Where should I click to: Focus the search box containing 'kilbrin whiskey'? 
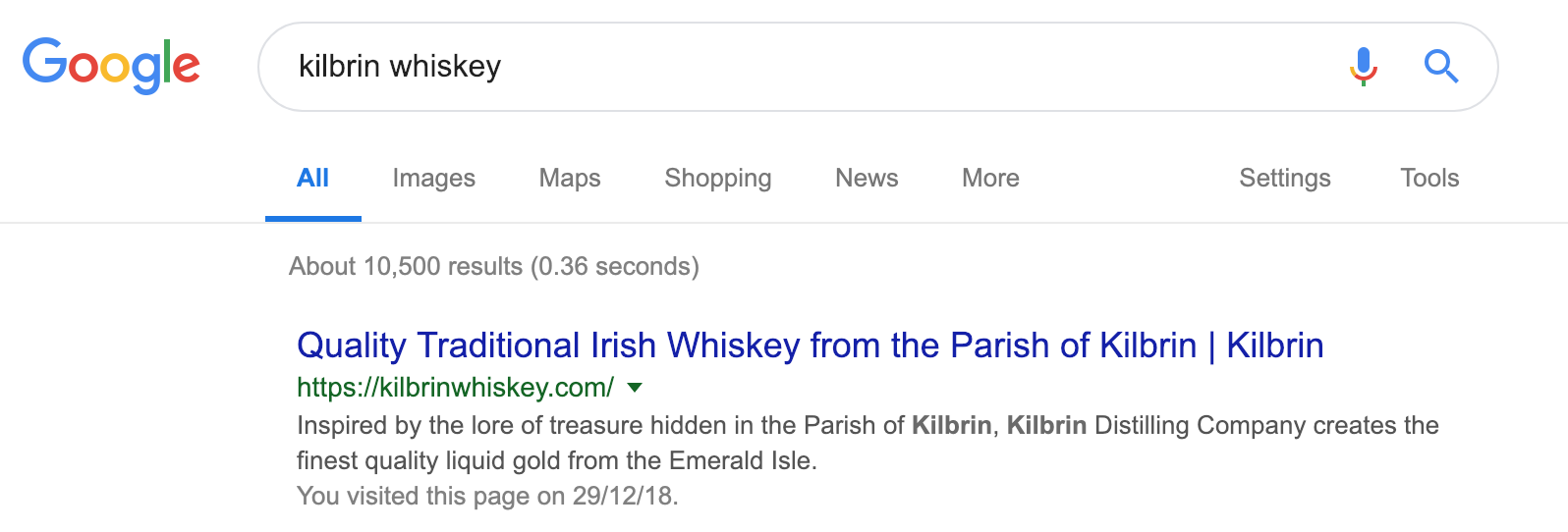[786, 66]
